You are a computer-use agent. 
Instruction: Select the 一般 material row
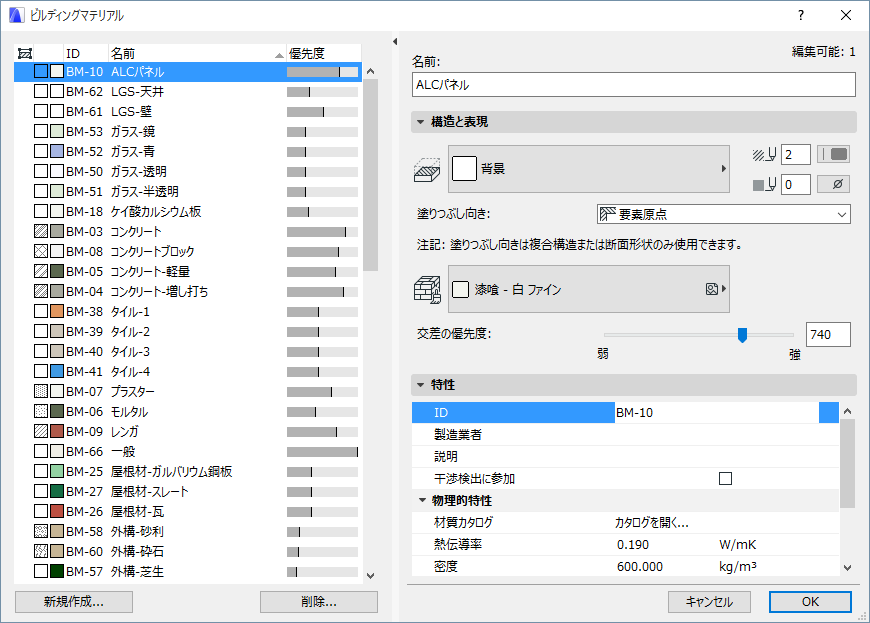(188, 451)
